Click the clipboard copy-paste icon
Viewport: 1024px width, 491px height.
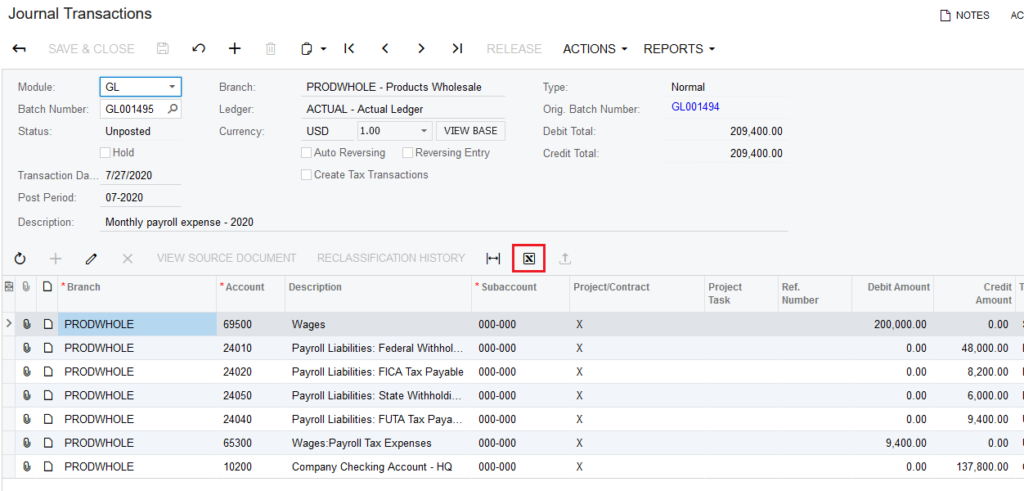[307, 49]
